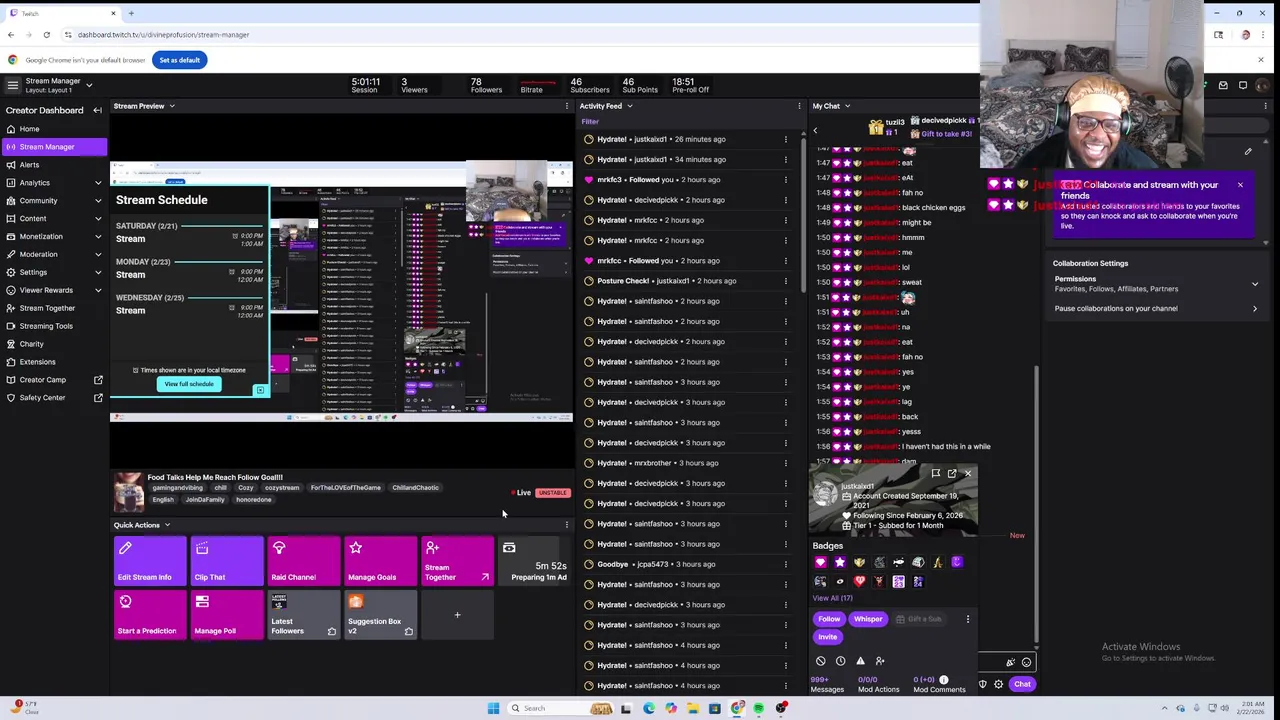
Task: Open the Stream Preview panel dropdown
Action: [172, 106]
